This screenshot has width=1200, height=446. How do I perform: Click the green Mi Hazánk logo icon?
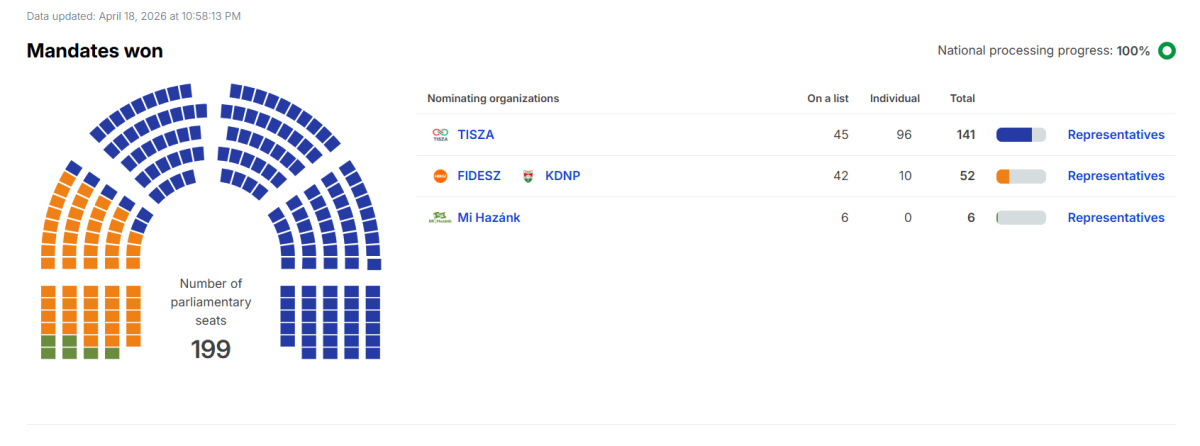[x=440, y=218]
